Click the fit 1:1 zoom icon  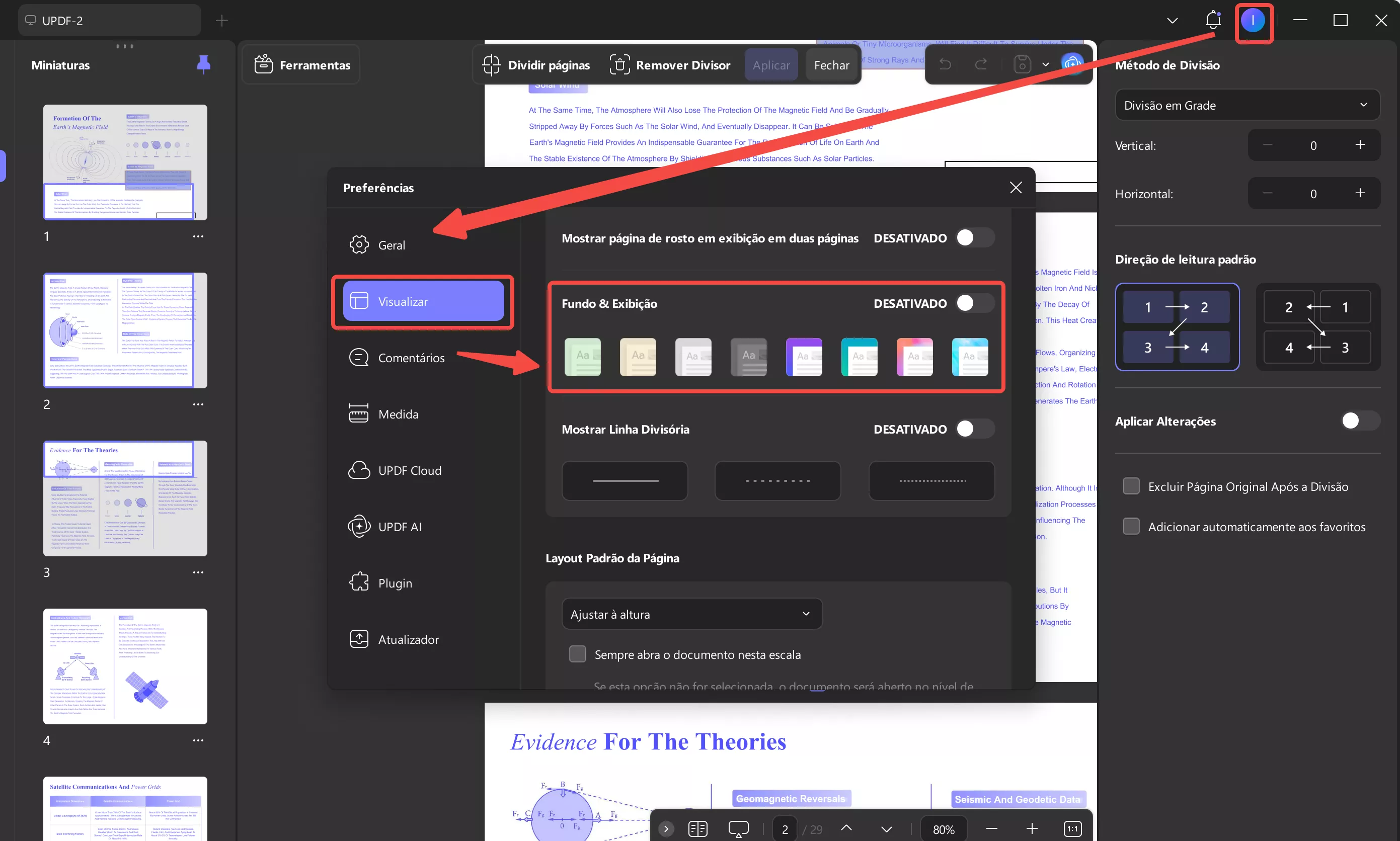click(x=1072, y=829)
